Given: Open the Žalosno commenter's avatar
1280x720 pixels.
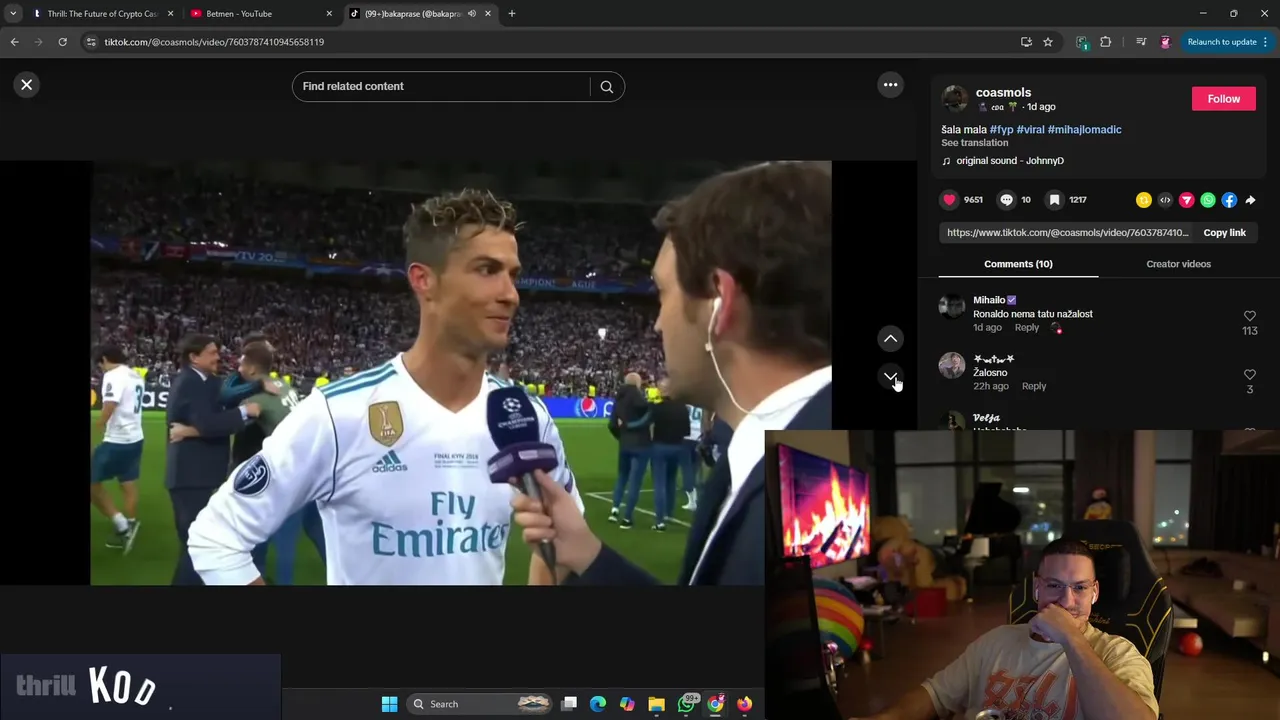Looking at the screenshot, I should pyautogui.click(x=951, y=365).
